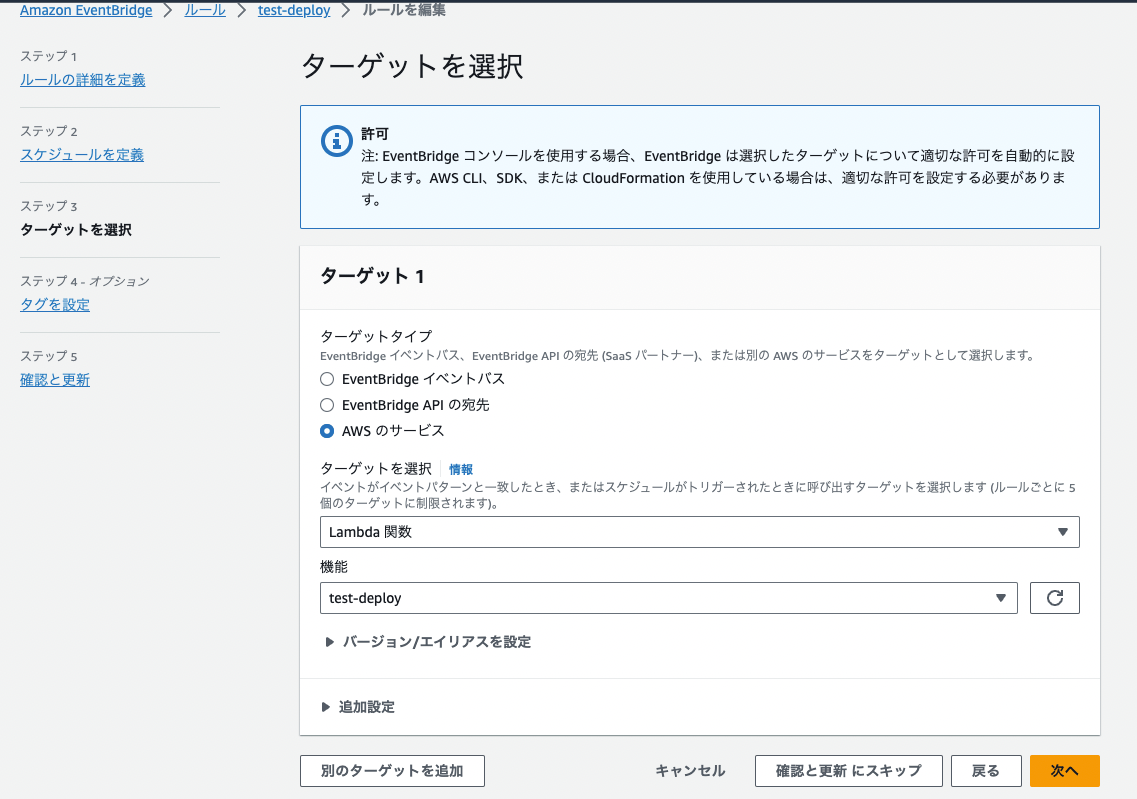Open the test-deploy function dropdown
Viewport: 1137px width, 799px height.
coord(669,598)
